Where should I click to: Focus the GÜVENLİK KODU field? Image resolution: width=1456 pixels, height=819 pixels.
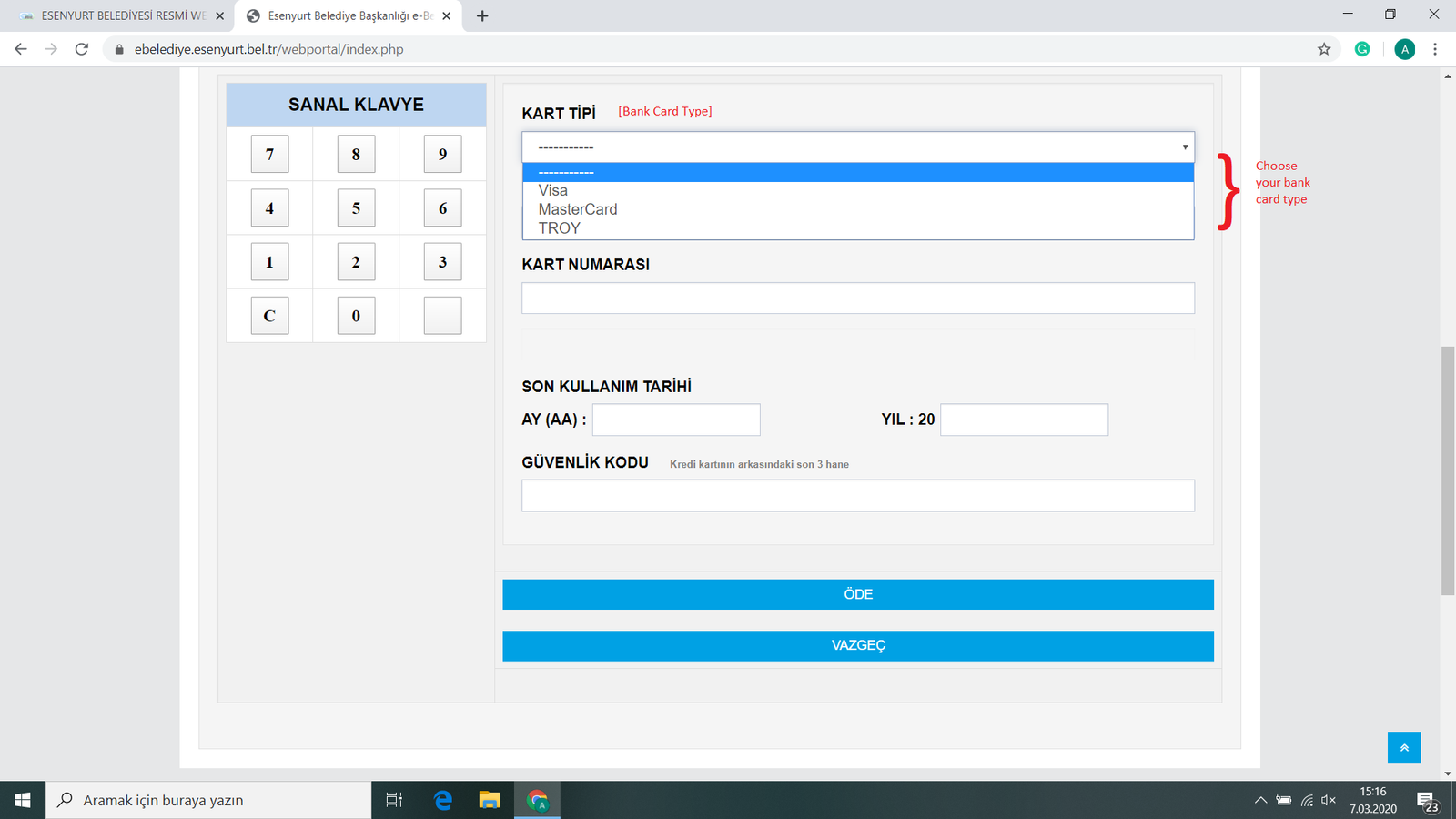pos(857,496)
